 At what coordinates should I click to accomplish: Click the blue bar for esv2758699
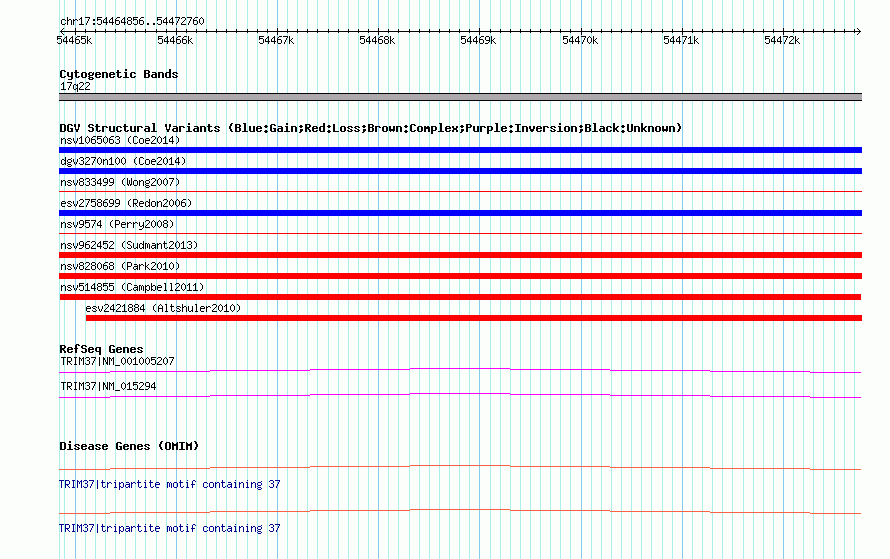[460, 213]
